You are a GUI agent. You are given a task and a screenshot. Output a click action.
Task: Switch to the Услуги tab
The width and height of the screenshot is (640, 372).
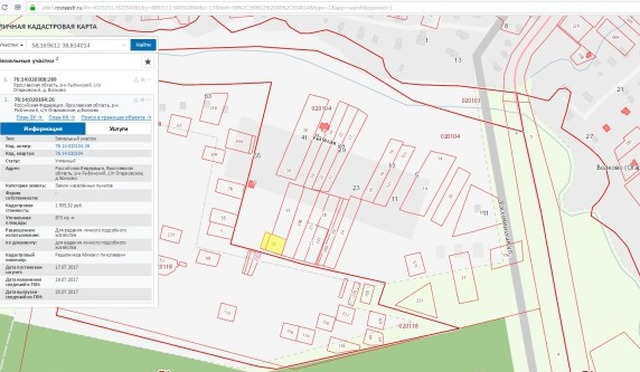click(119, 129)
